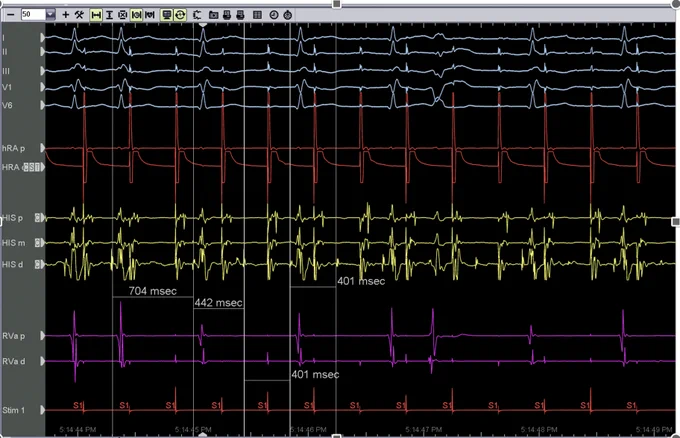Click the triangle marker for V1
Image resolution: width=680 pixels, height=438 pixels.
click(x=42, y=87)
